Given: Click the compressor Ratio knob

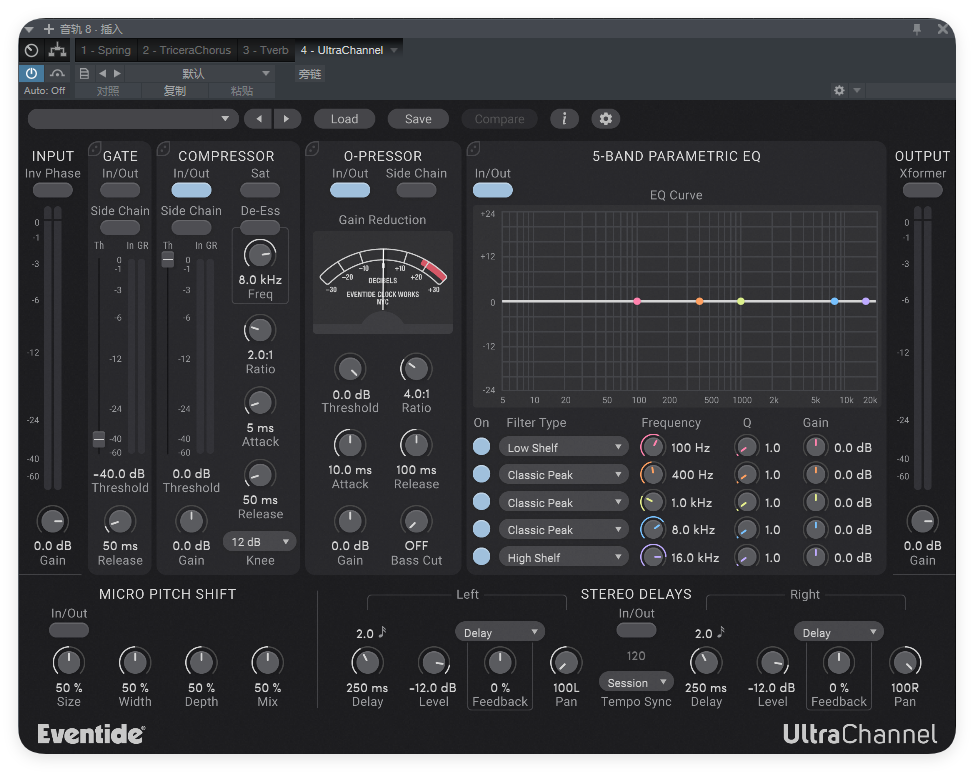Looking at the screenshot, I should [260, 330].
